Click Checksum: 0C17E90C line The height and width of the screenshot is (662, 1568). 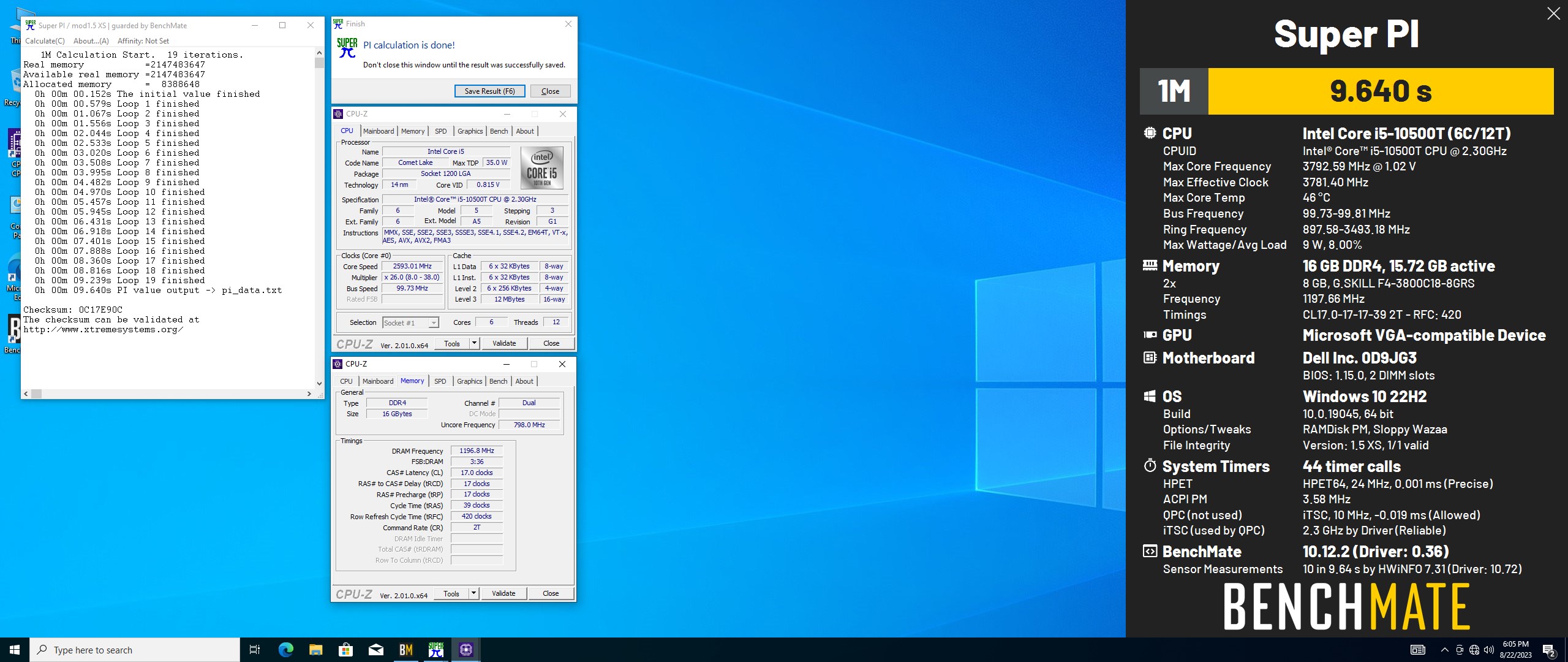(x=73, y=310)
